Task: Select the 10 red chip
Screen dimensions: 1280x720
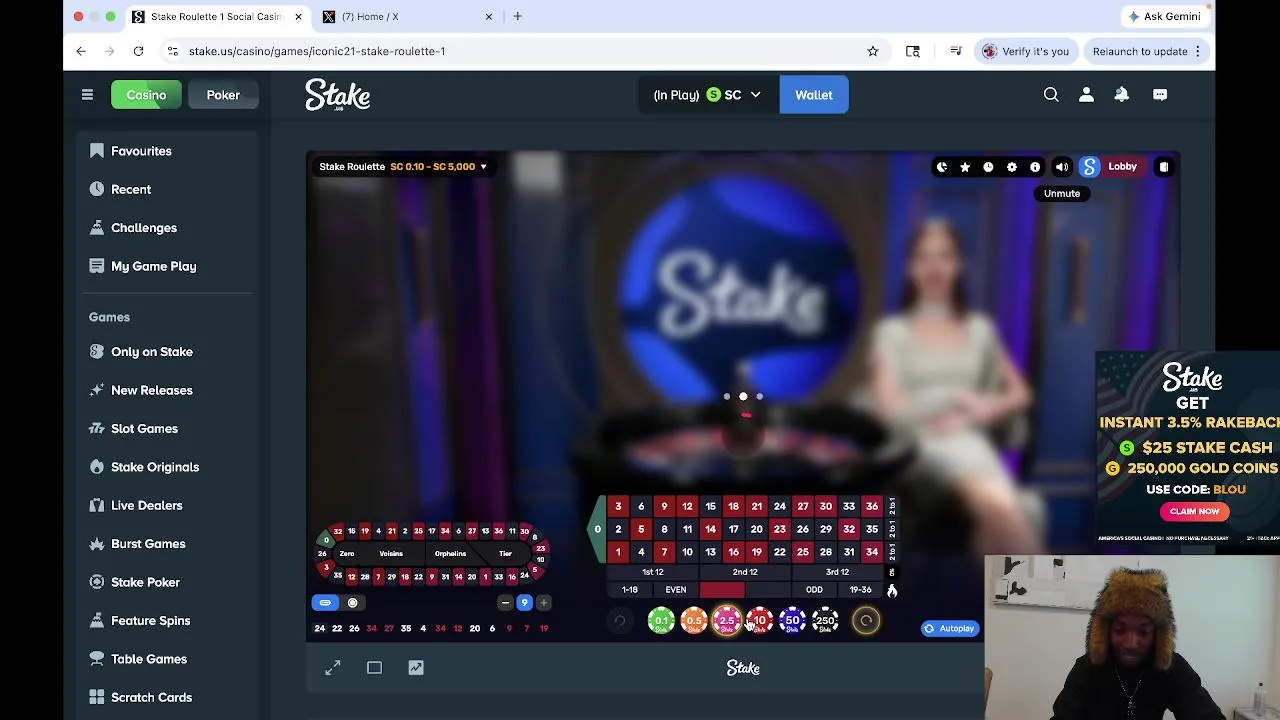Action: [760, 621]
